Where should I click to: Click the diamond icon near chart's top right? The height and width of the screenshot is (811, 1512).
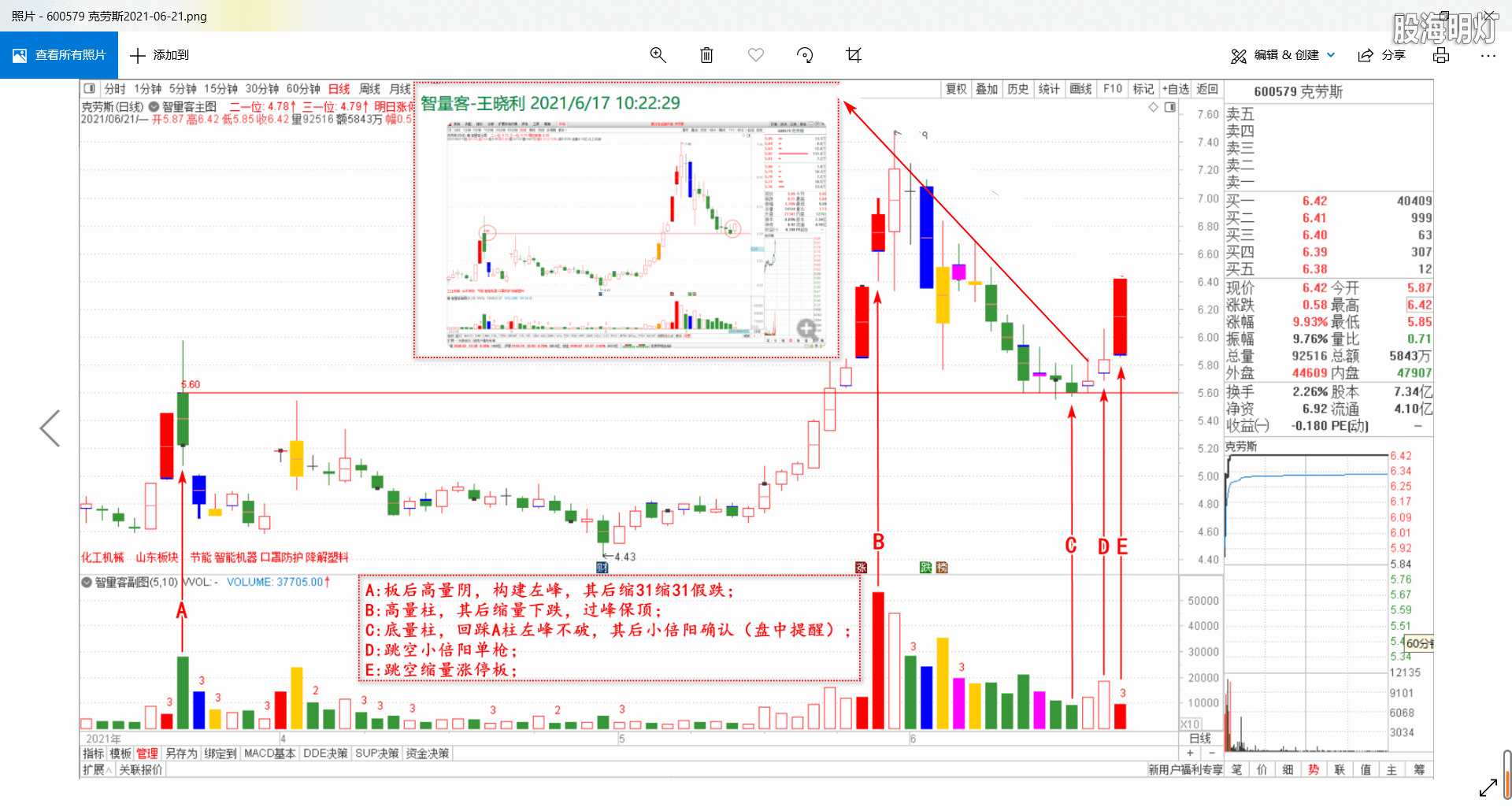pos(1154,107)
